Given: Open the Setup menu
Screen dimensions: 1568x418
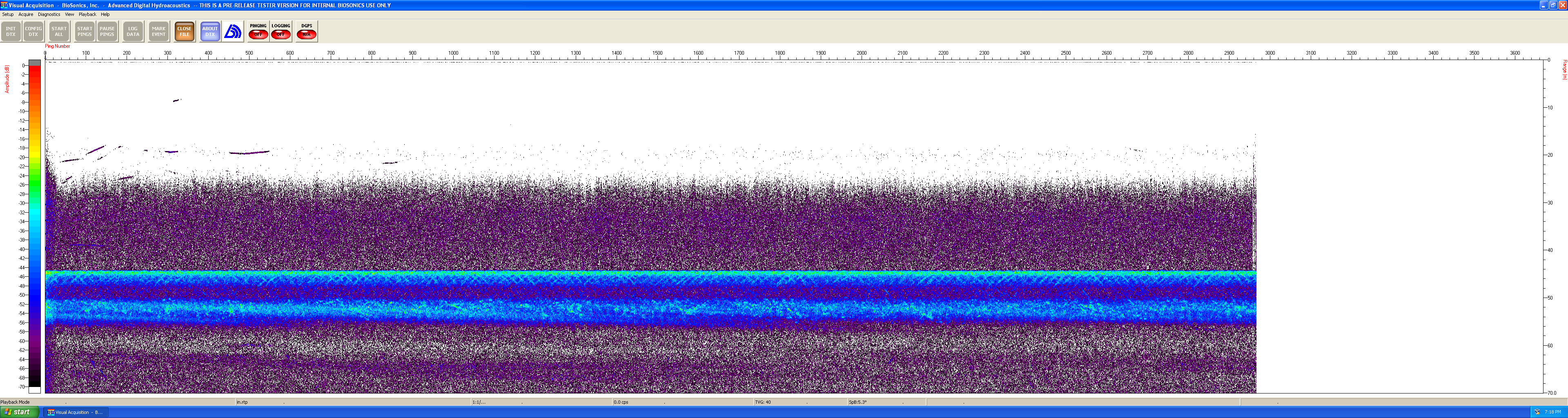Looking at the screenshot, I should tap(8, 15).
